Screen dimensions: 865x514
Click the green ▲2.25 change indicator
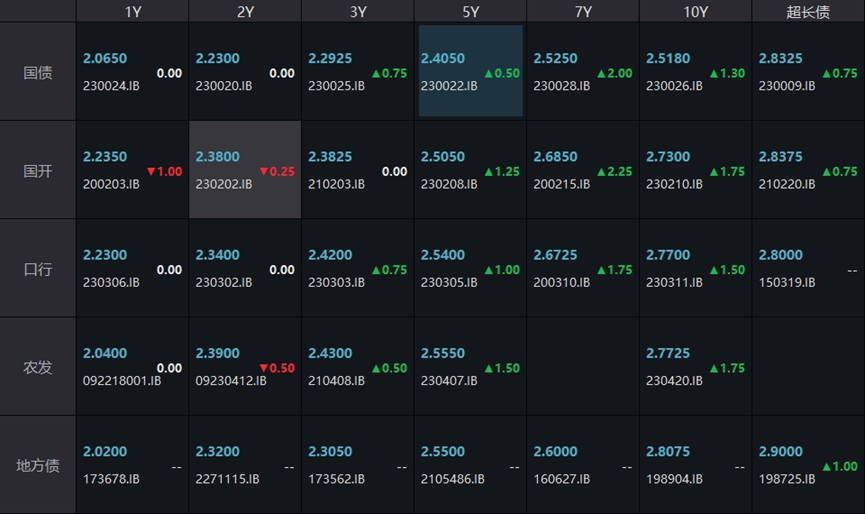(614, 172)
